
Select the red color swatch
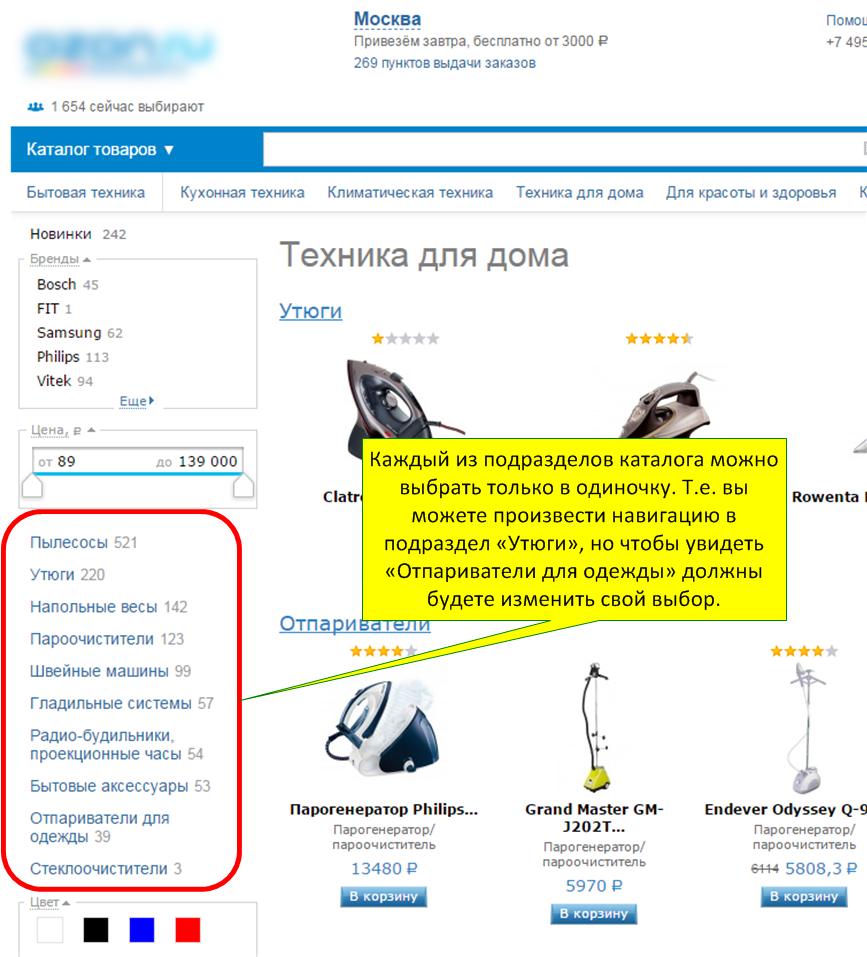[187, 930]
